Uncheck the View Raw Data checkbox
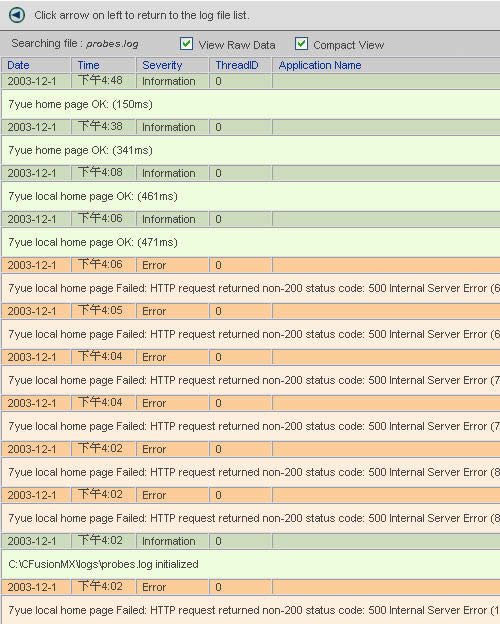The height and width of the screenshot is (624, 500). click(x=186, y=44)
